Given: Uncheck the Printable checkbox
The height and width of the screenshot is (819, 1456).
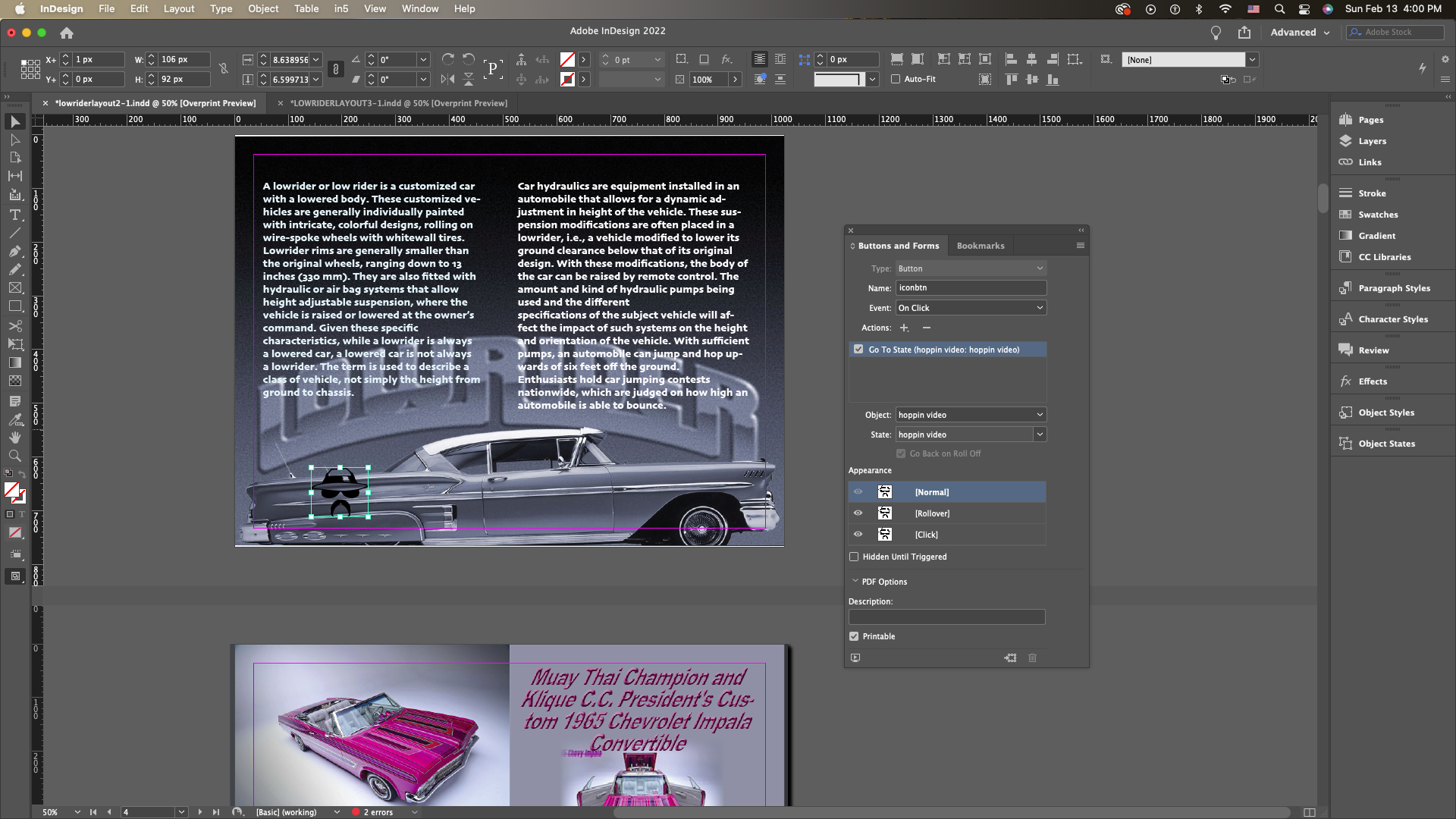Looking at the screenshot, I should tap(855, 636).
